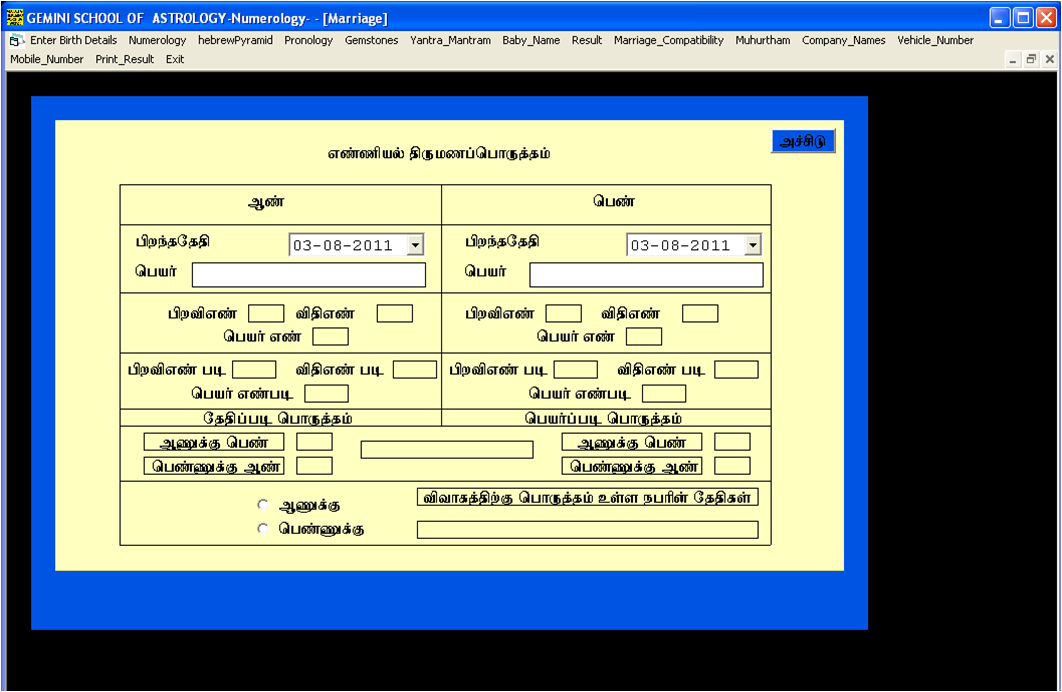Click the பெண்ணுக்கு ஆண் button under name compatibility
This screenshot has height=692, width=1062.
point(632,466)
